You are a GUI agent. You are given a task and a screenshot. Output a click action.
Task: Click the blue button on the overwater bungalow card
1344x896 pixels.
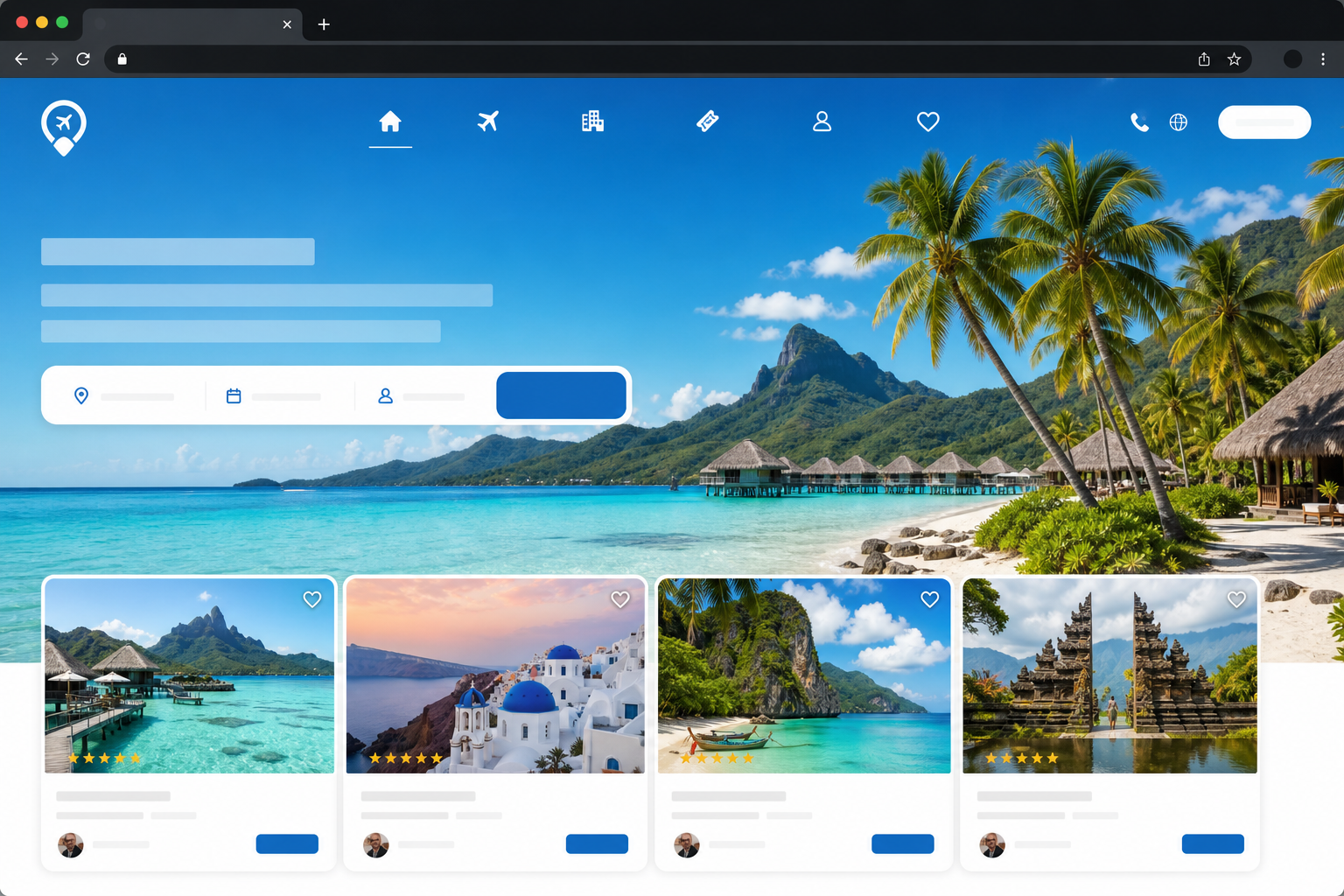tap(287, 843)
